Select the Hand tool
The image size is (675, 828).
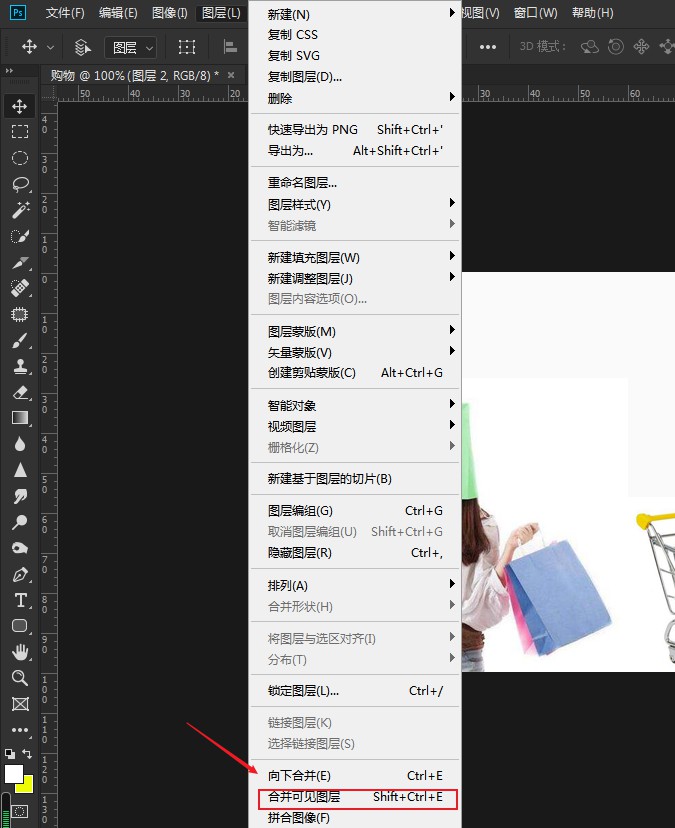click(x=20, y=652)
